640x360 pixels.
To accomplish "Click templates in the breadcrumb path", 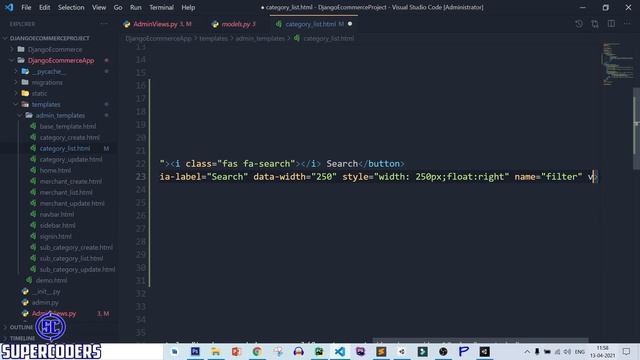I will point(213,38).
